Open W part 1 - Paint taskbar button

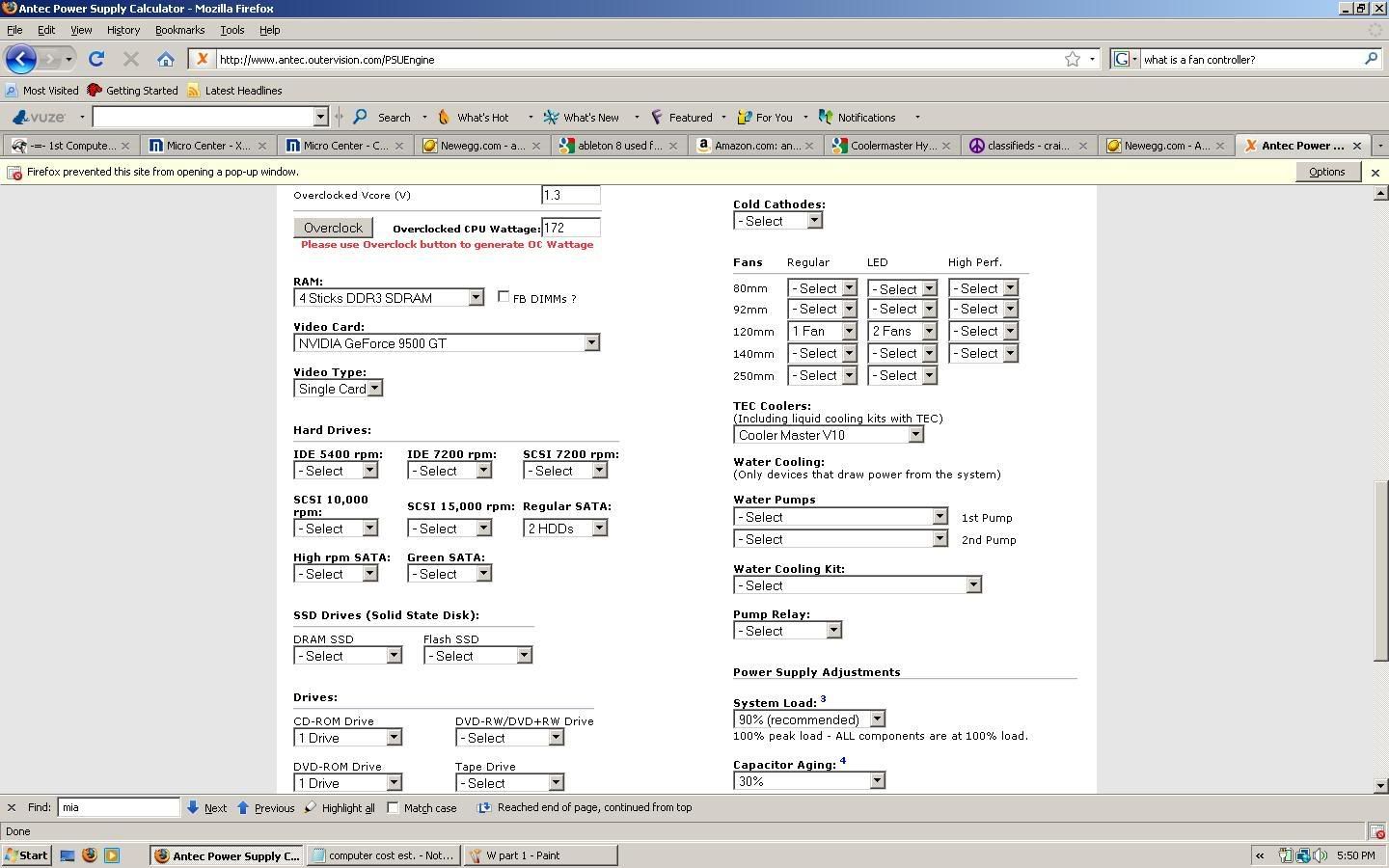point(541,854)
